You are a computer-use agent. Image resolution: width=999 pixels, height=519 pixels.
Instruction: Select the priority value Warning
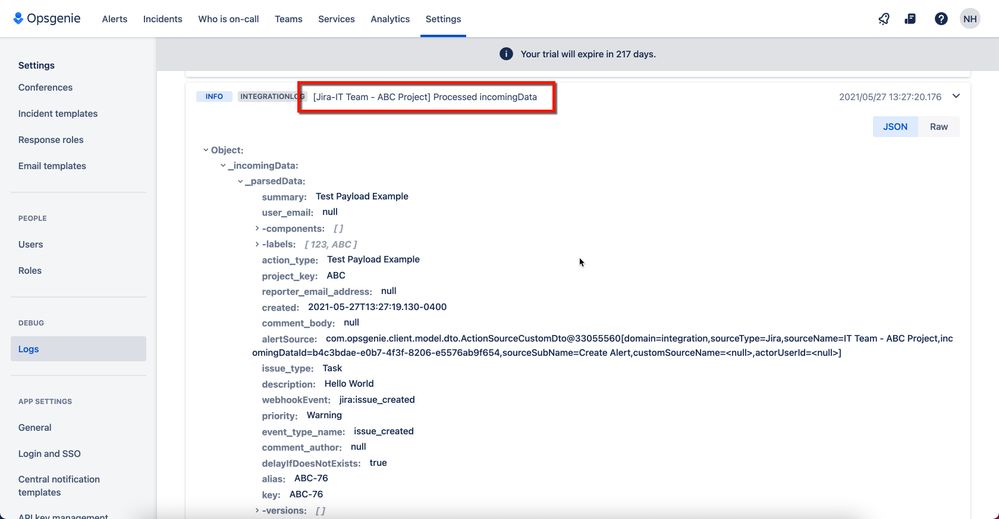point(324,415)
